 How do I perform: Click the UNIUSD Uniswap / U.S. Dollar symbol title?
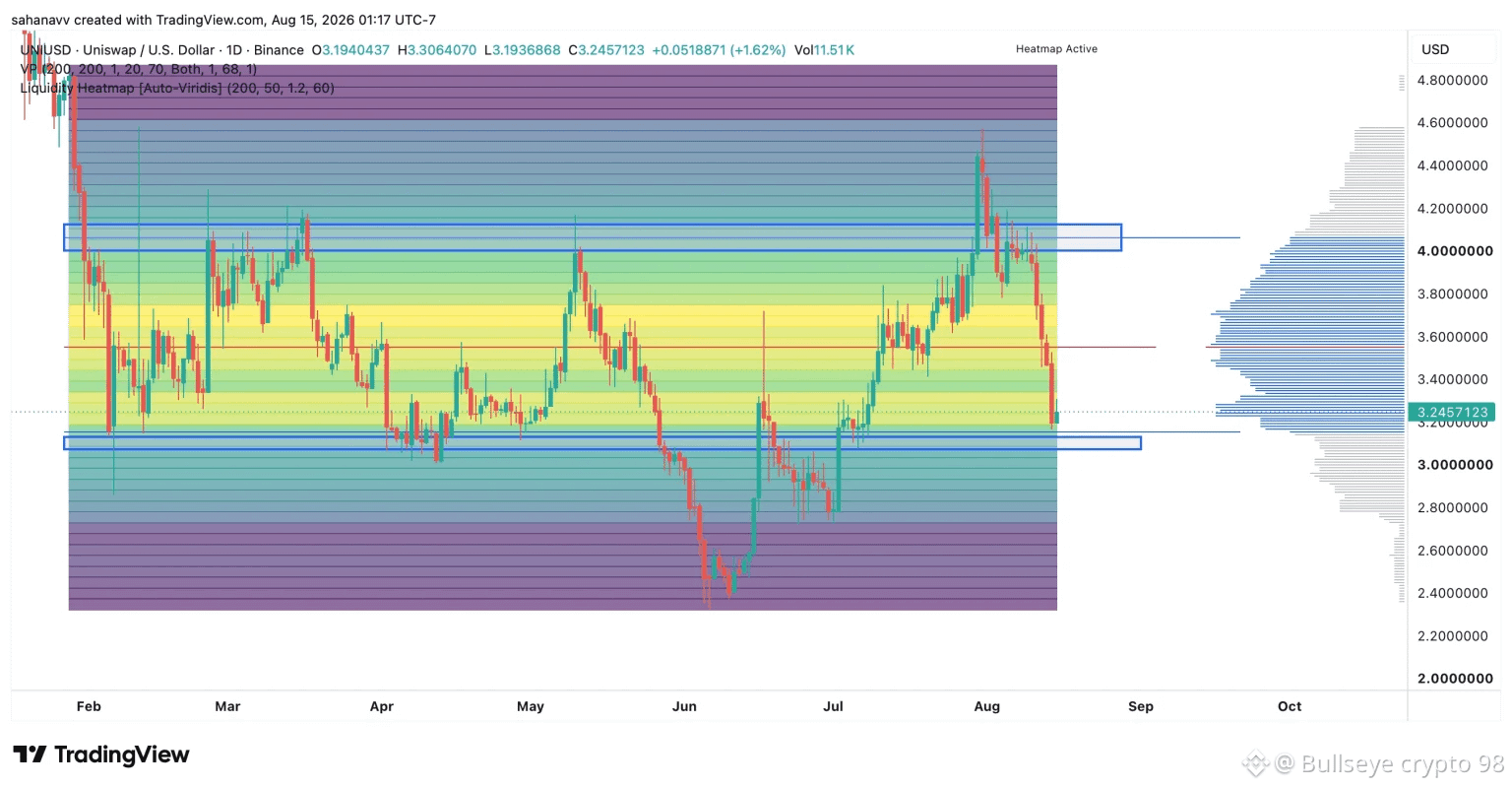pos(161,50)
